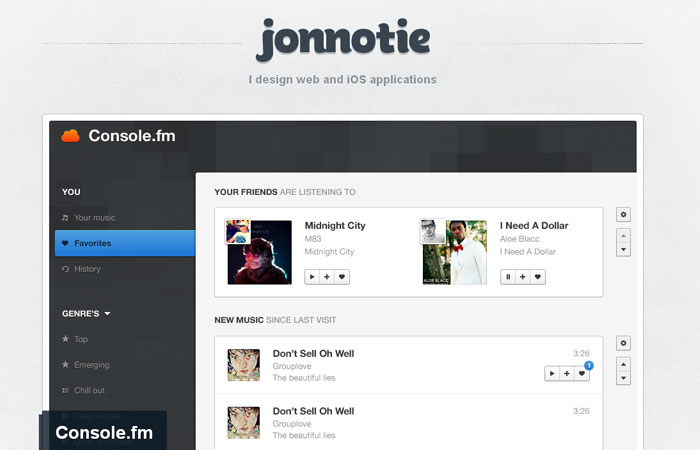Click the list icon beside Chill out
The image size is (700, 450).
tap(65, 391)
